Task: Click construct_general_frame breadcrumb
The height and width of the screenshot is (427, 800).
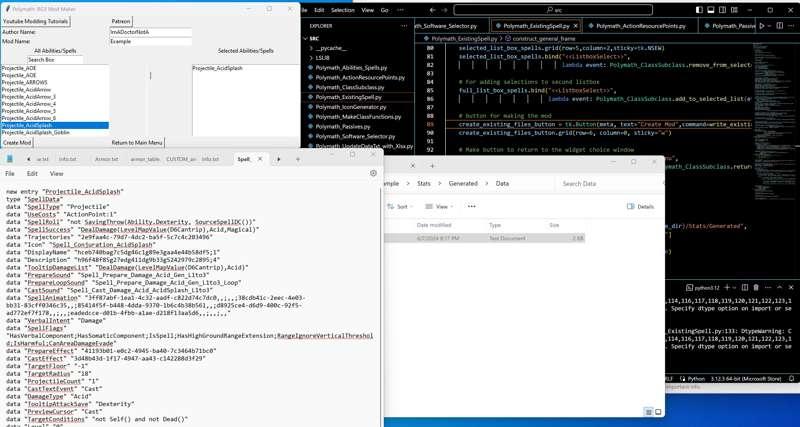Action: click(544, 38)
